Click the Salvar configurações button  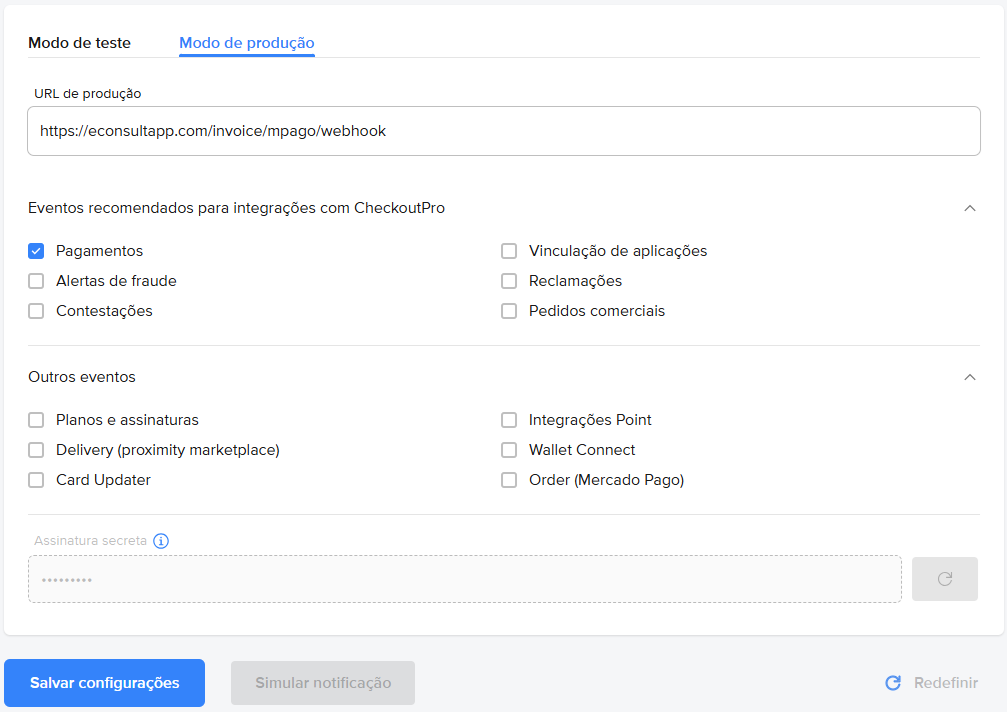(104, 683)
